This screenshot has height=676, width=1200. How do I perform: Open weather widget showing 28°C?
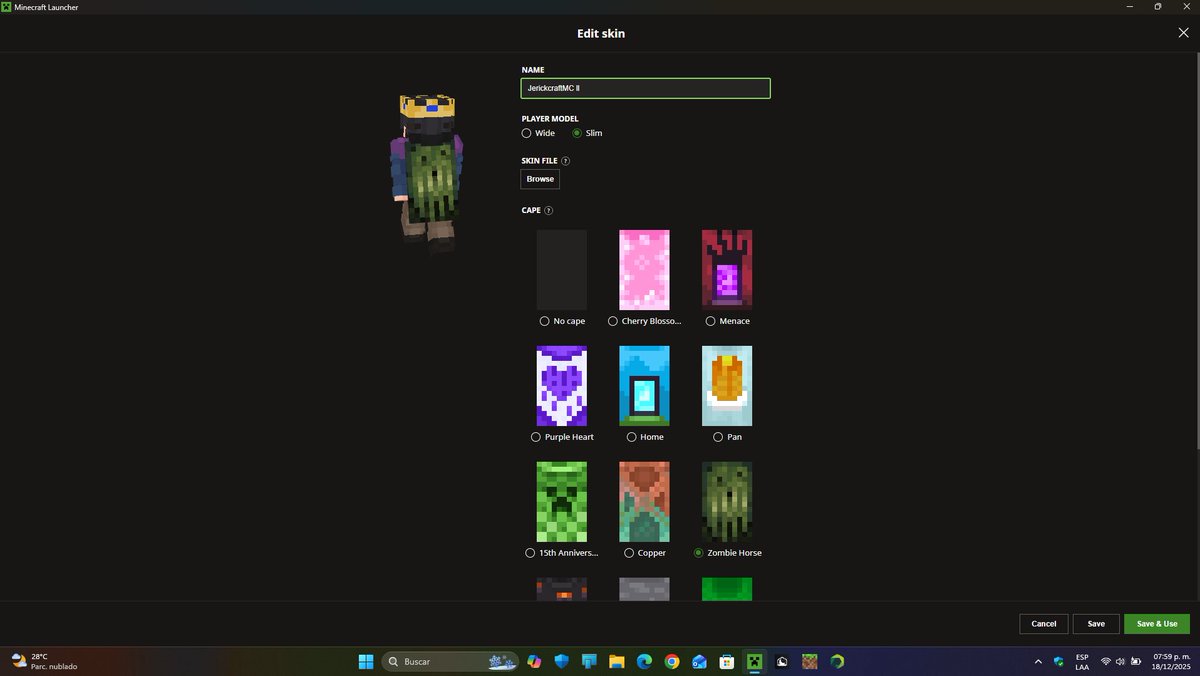coord(44,661)
